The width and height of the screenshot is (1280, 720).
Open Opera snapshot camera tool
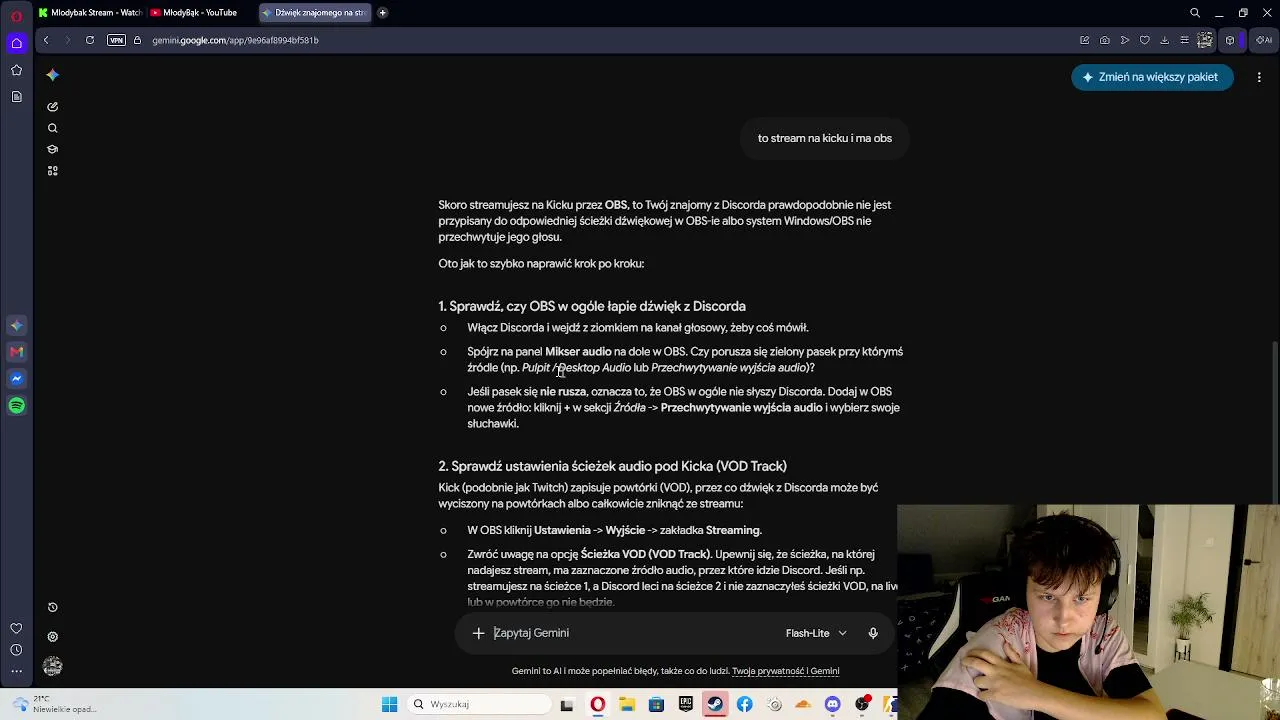(1105, 40)
